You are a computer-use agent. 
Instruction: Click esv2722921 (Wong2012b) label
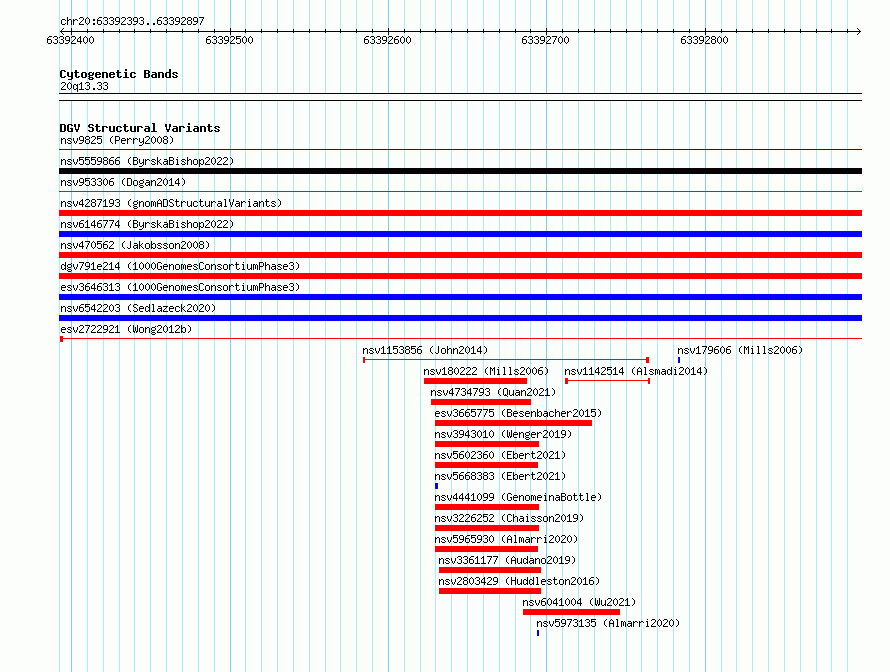126,329
